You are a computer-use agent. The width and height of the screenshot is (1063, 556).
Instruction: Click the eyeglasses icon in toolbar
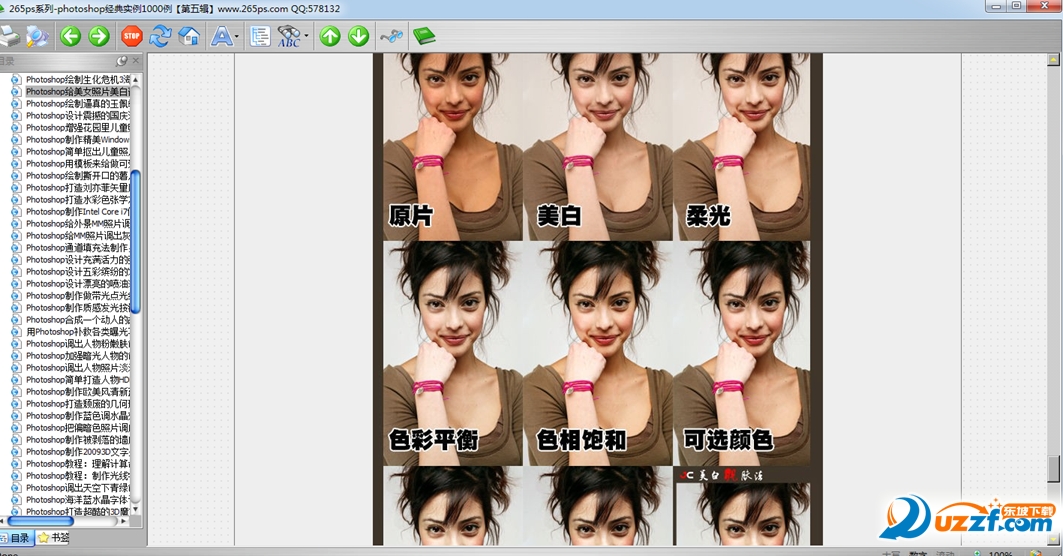pos(392,37)
